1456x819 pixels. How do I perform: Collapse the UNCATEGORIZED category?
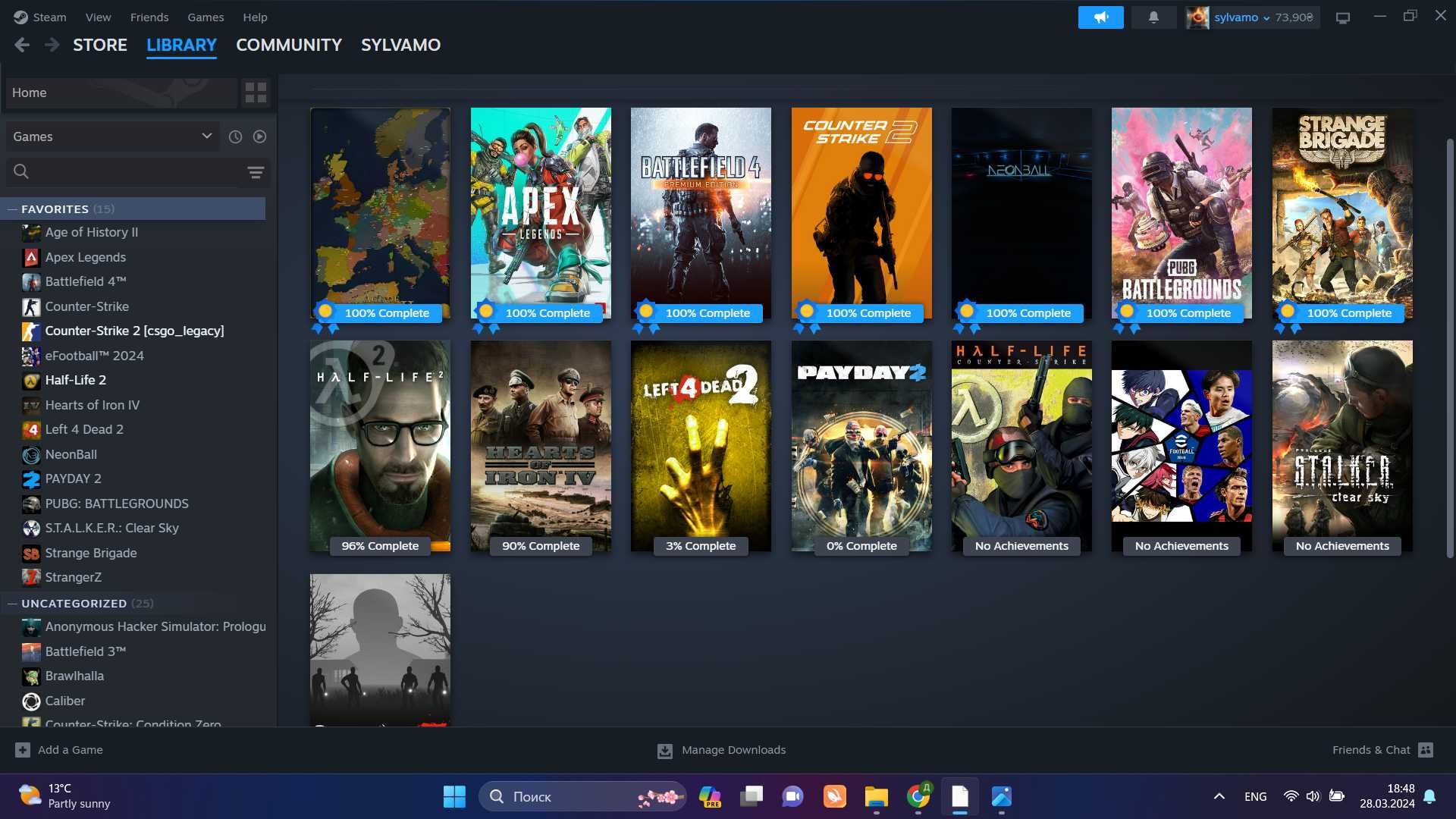point(12,603)
